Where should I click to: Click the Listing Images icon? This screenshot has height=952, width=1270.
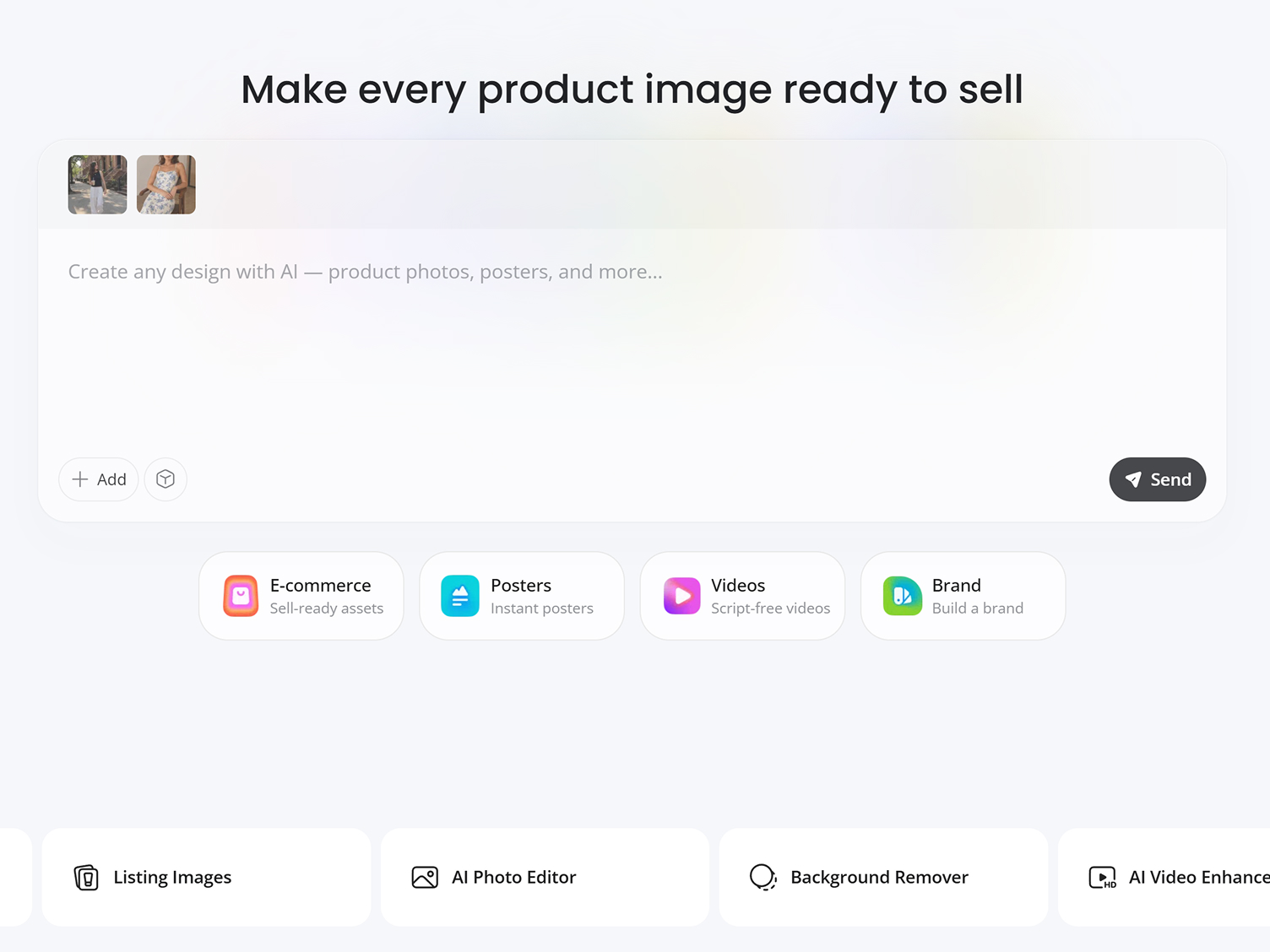click(x=86, y=878)
